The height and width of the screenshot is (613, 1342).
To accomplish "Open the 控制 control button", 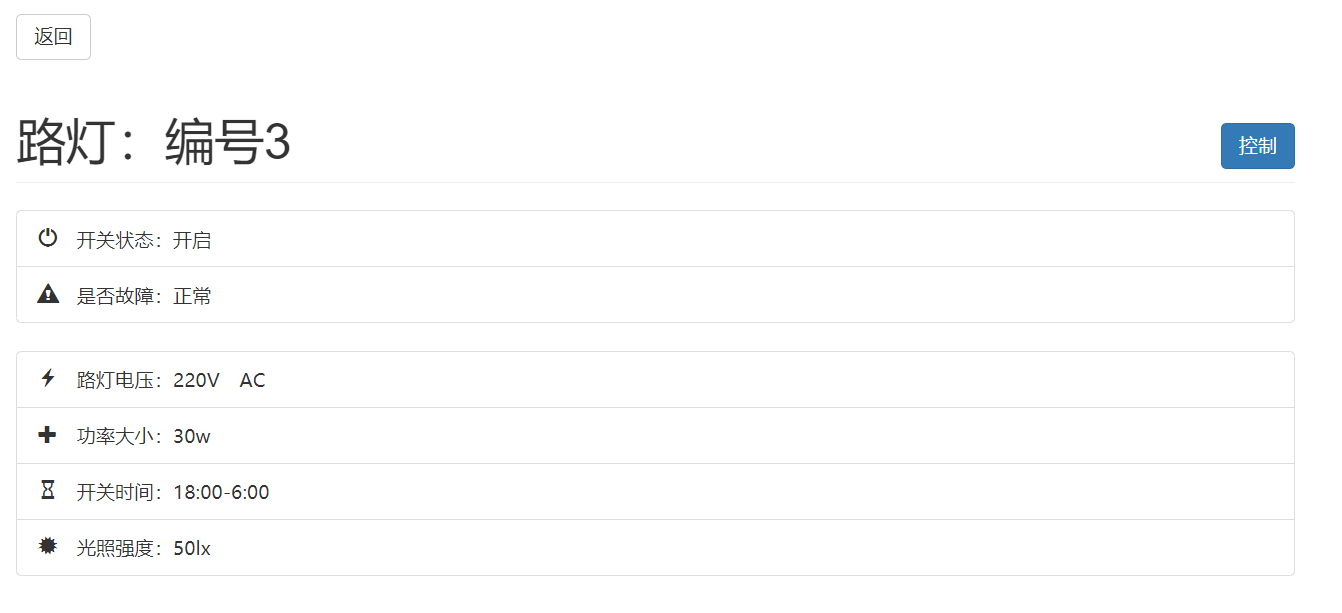I will [1257, 146].
